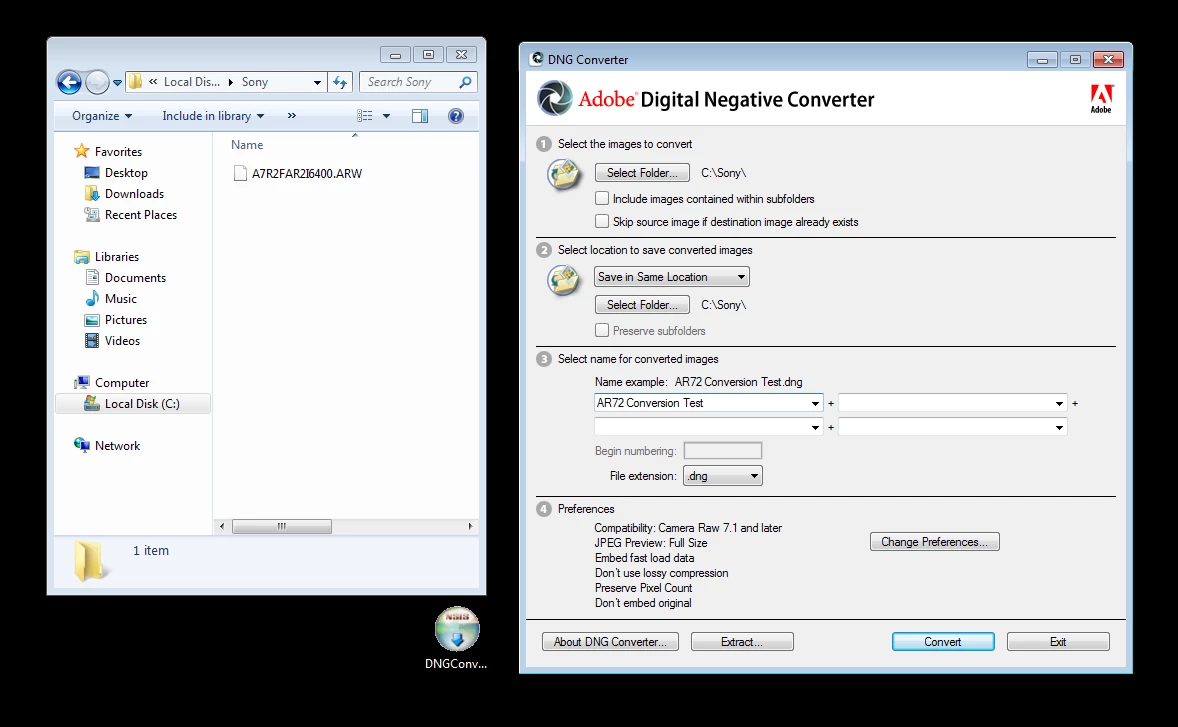Enable Skip source image if destination exists
The height and width of the screenshot is (727, 1178).
click(x=602, y=221)
